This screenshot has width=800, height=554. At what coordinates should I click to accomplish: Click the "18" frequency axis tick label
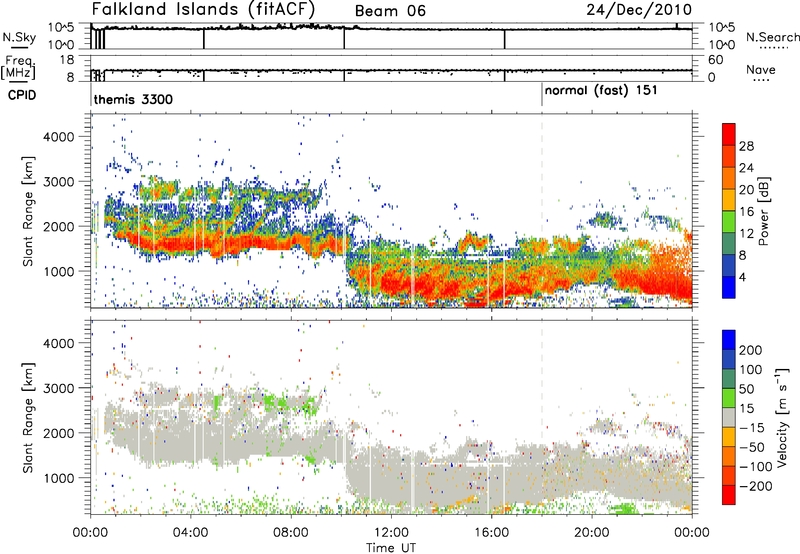pos(66,60)
